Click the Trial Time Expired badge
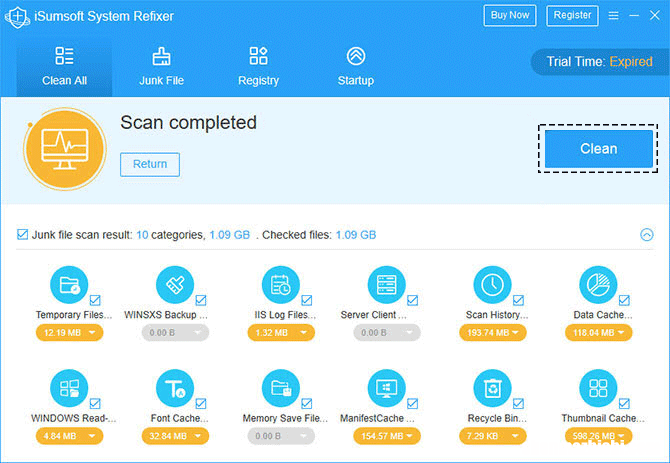The height and width of the screenshot is (463, 670). 599,62
